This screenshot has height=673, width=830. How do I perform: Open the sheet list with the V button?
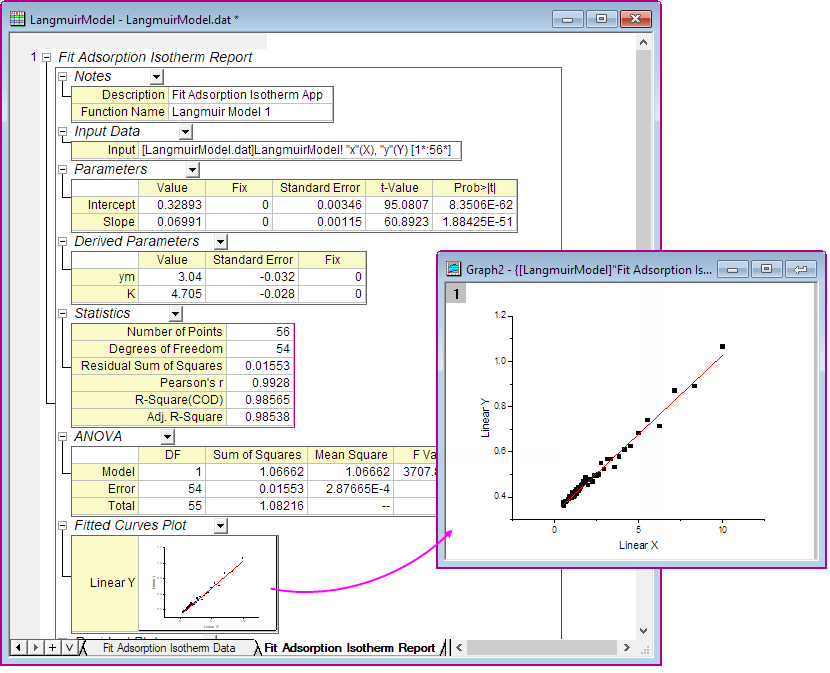click(x=67, y=647)
